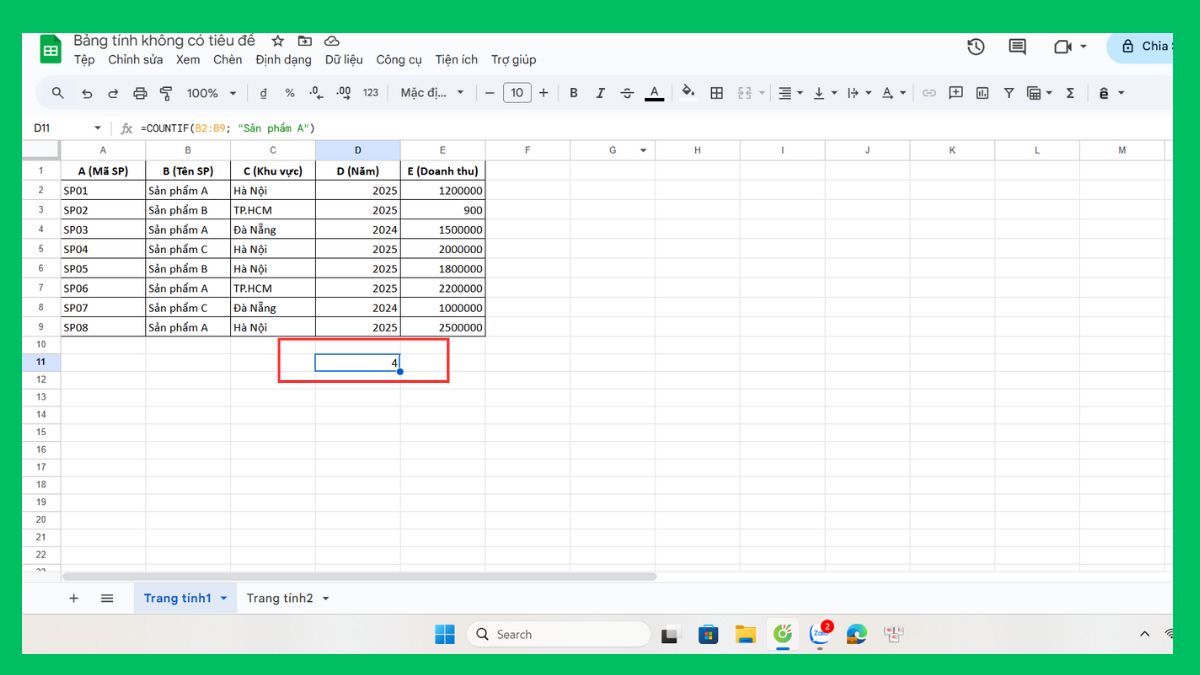
Task: Switch to the Trang tính2 sheet tab
Action: 280,597
